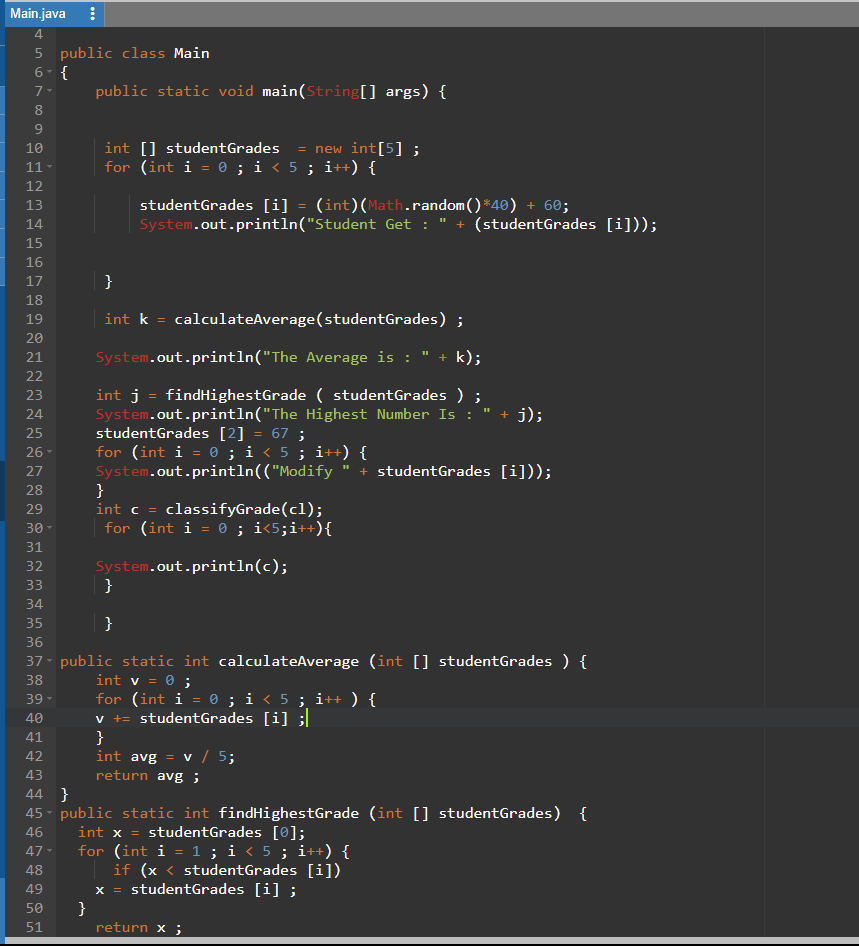859x946 pixels.
Task: Collapse the for loop at line 30
Action: pos(50,527)
